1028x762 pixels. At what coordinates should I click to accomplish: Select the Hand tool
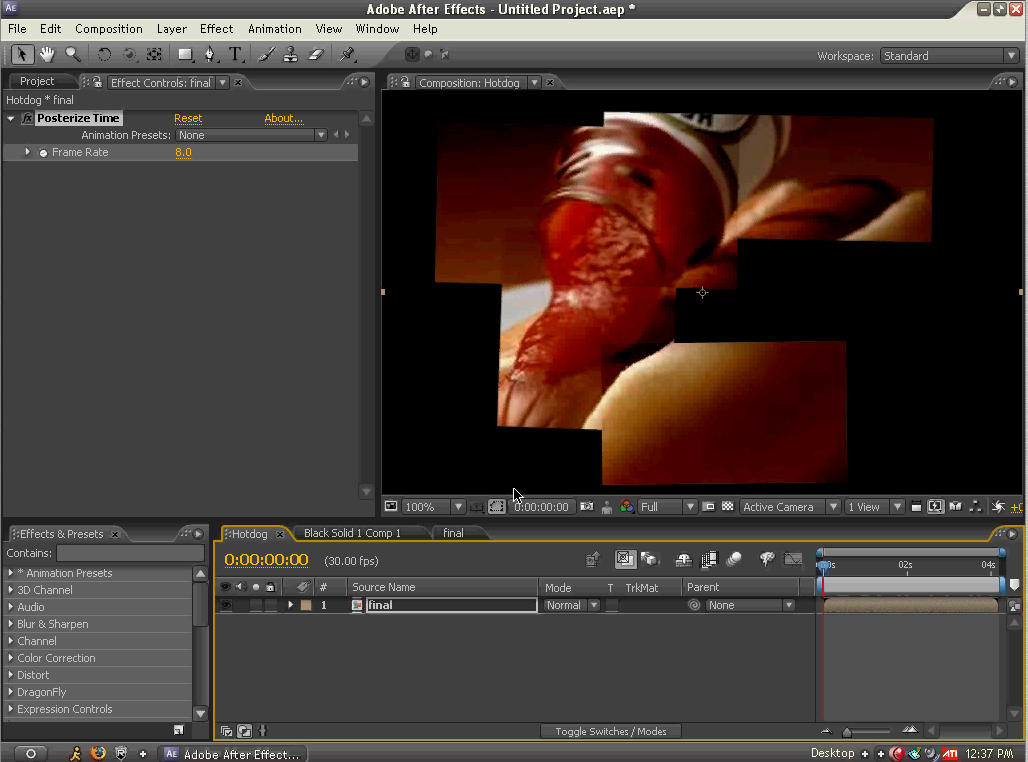pos(47,54)
